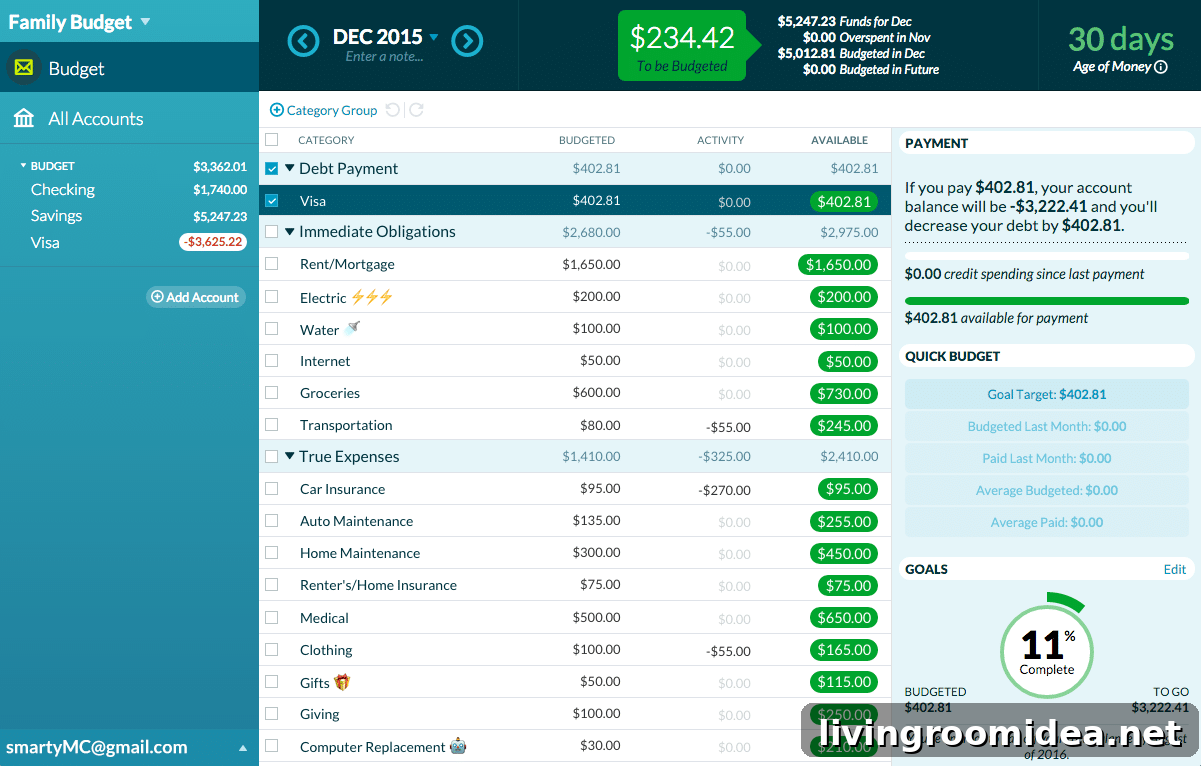Click the $234.42 To be Budgeted box

click(682, 46)
